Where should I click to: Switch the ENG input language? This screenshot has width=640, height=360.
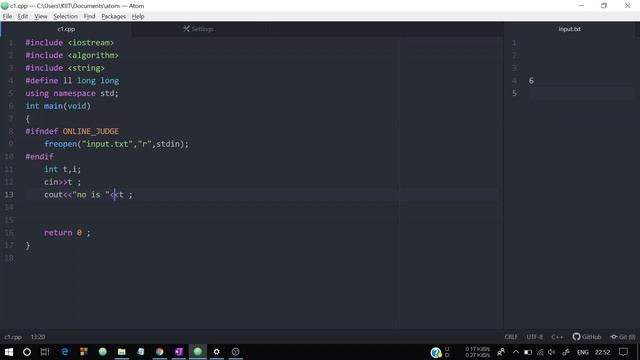pos(583,352)
